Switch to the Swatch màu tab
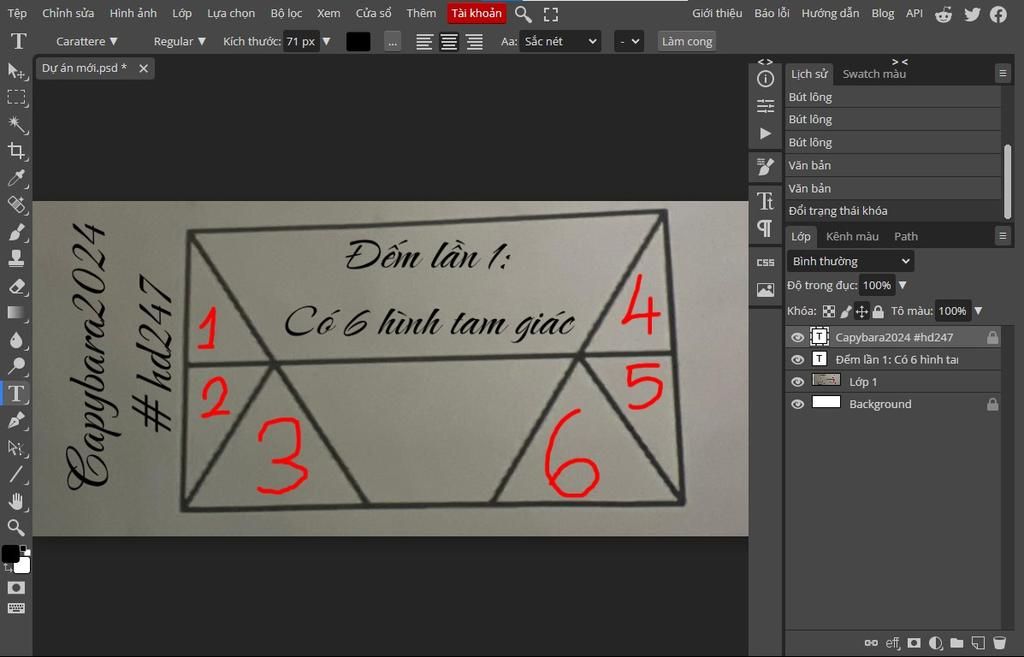Viewport: 1024px width, 657px height. 874,74
